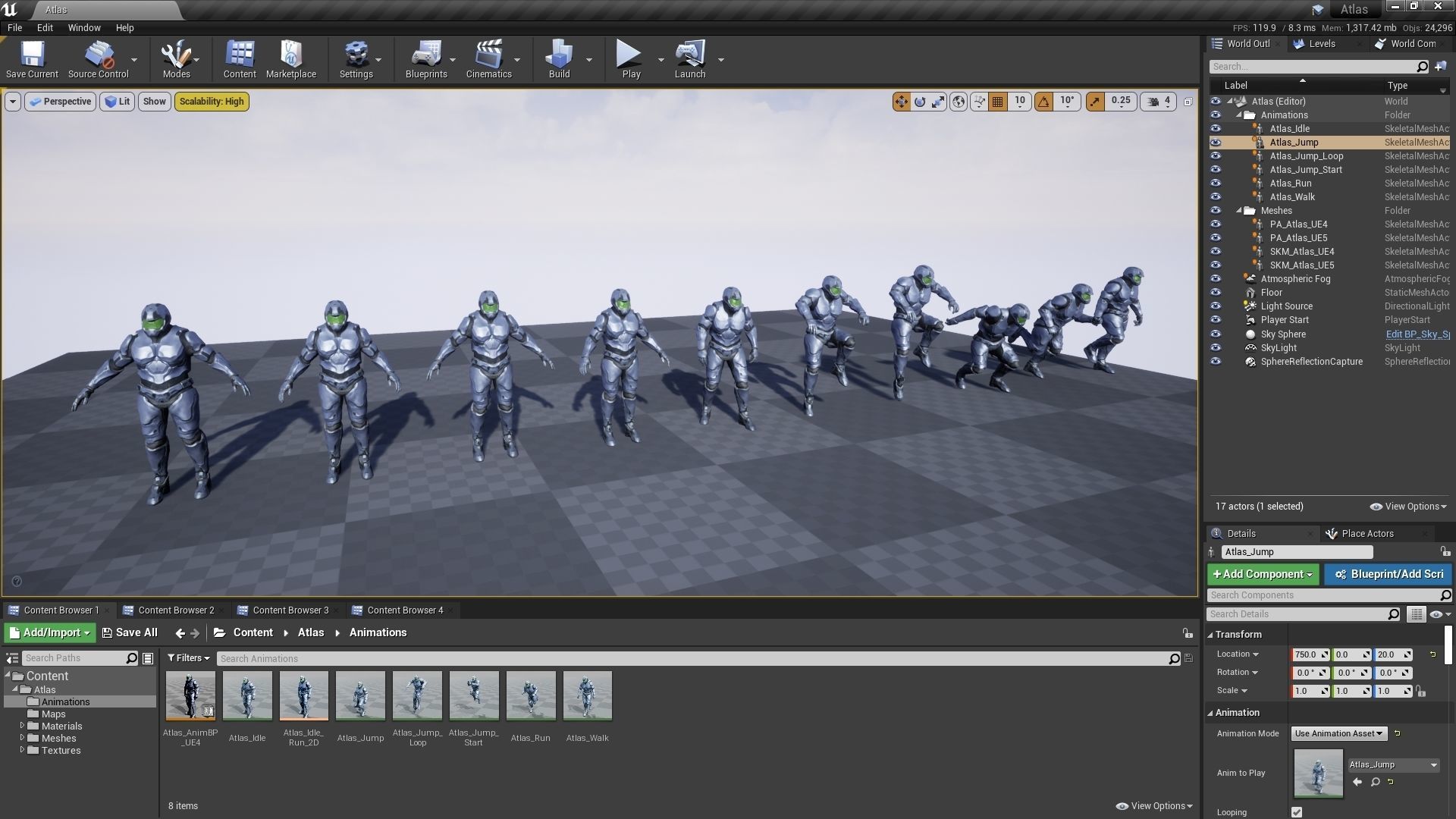Click the Search Animations field
The height and width of the screenshot is (819, 1456).
(698, 658)
